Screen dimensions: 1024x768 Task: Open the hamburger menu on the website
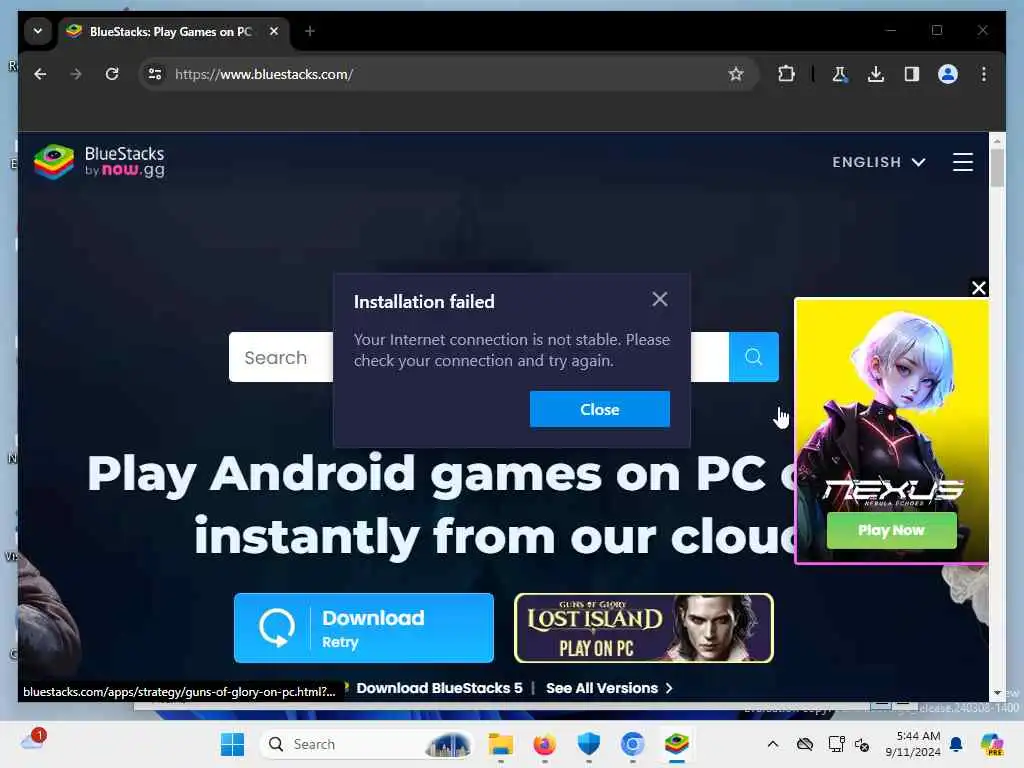pyautogui.click(x=963, y=162)
